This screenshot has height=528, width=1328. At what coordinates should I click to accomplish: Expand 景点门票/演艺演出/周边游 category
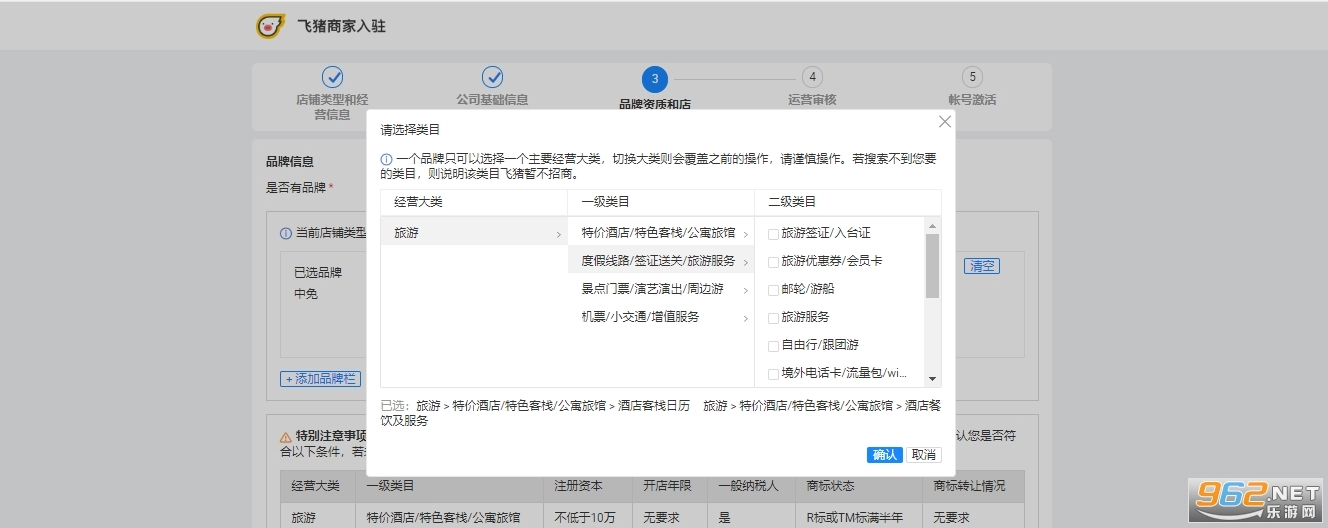pos(660,289)
